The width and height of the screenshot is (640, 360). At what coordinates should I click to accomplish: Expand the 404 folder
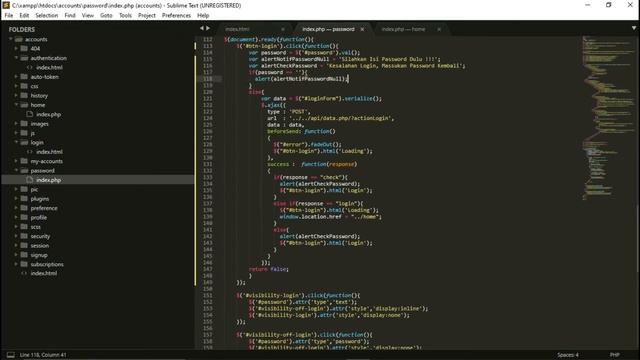16,49
